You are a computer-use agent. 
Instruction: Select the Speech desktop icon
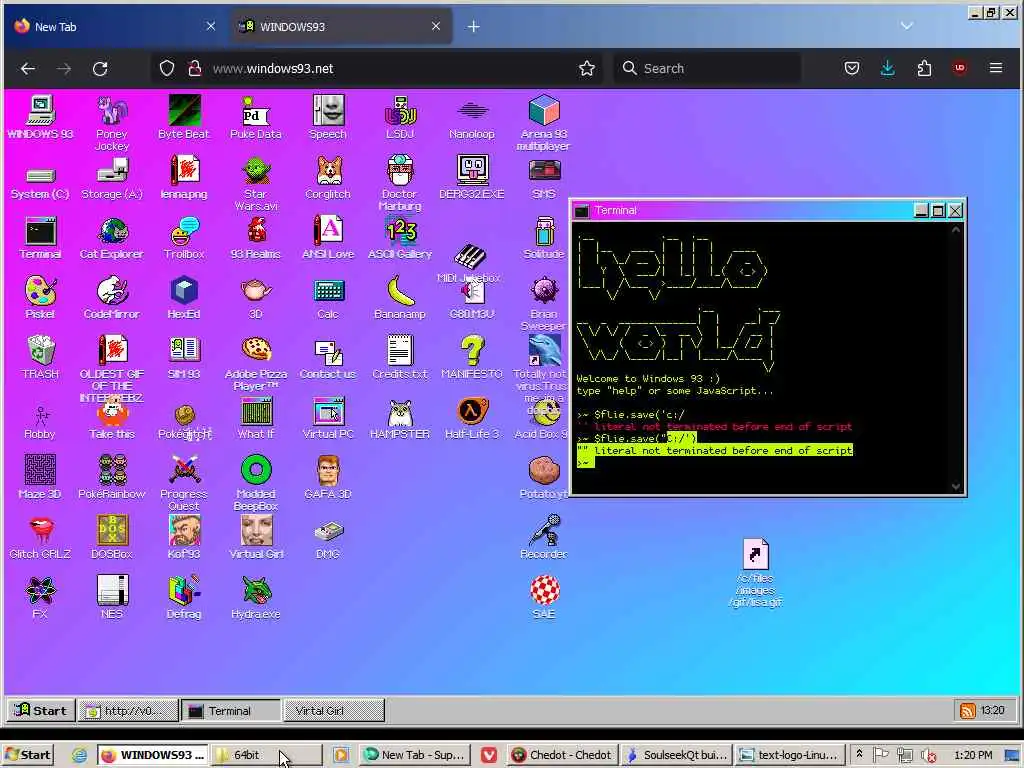[328, 117]
